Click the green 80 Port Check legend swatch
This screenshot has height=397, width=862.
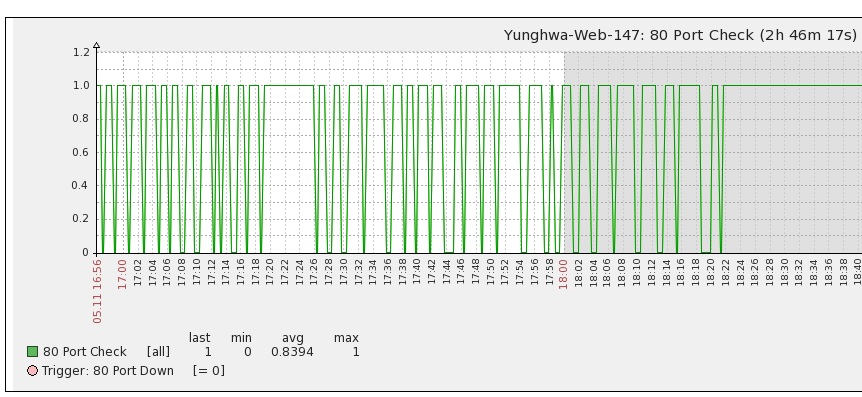[32, 351]
